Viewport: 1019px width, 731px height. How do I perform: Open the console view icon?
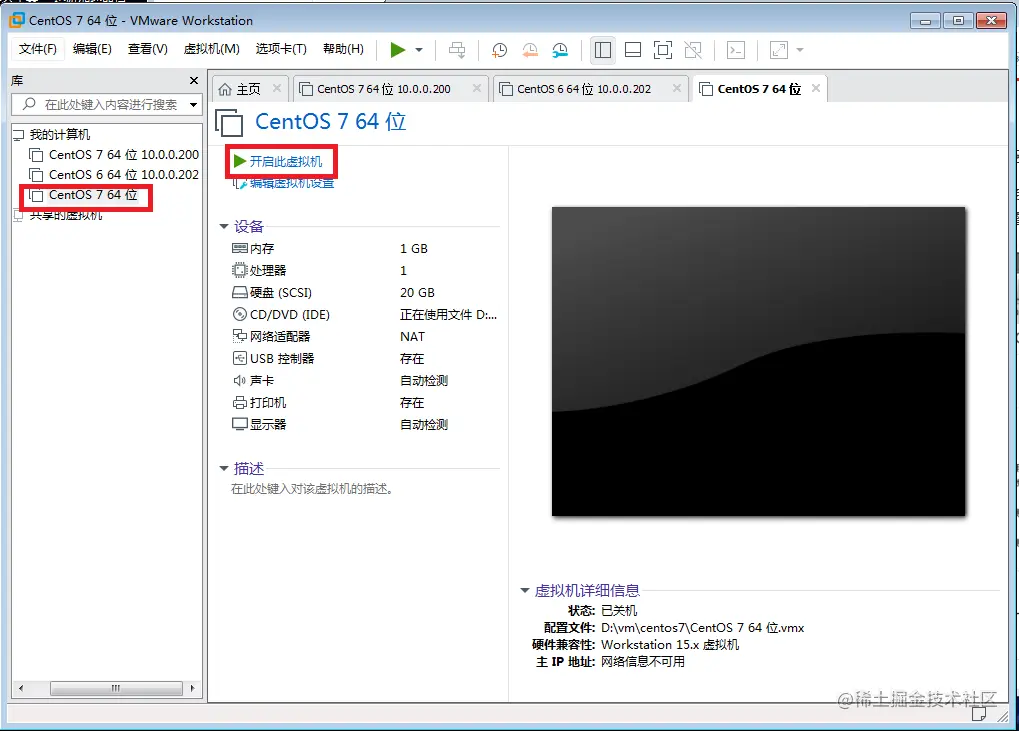pyautogui.click(x=736, y=50)
